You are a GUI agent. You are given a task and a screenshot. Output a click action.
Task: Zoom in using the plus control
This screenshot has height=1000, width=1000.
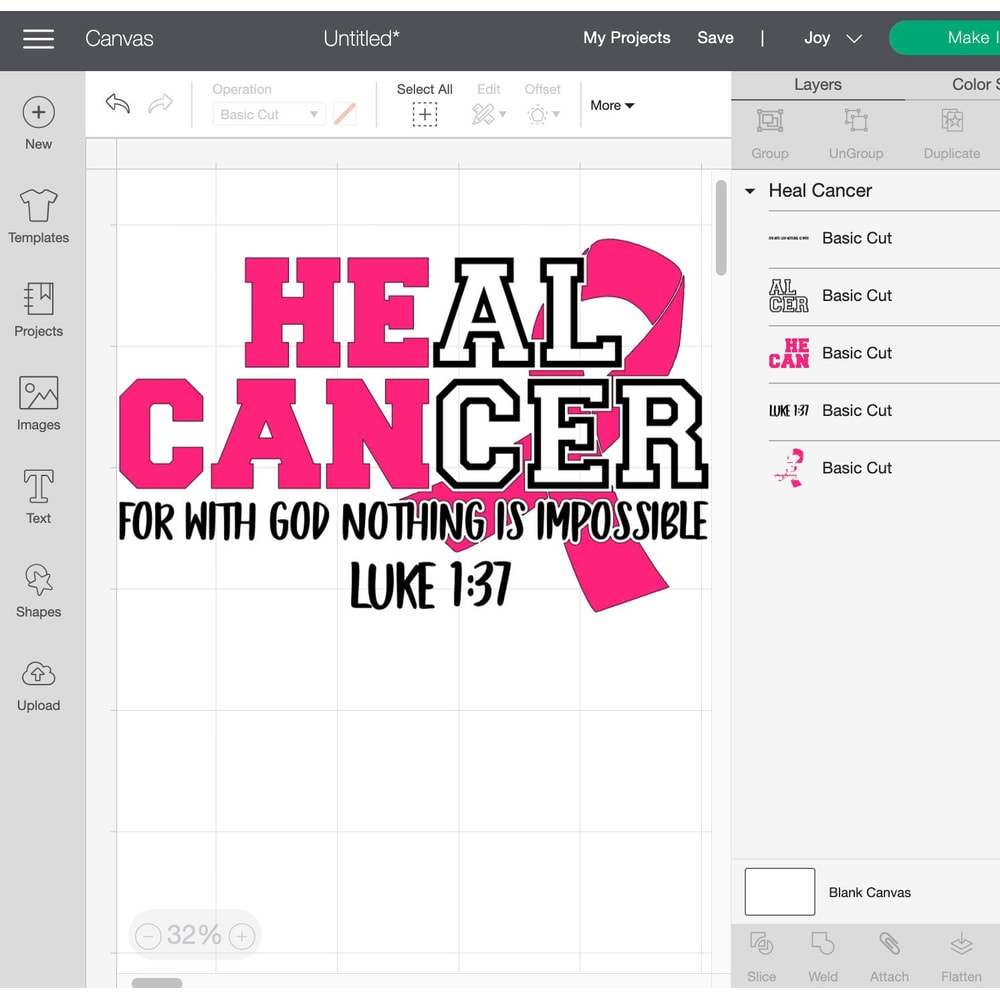[x=241, y=936]
